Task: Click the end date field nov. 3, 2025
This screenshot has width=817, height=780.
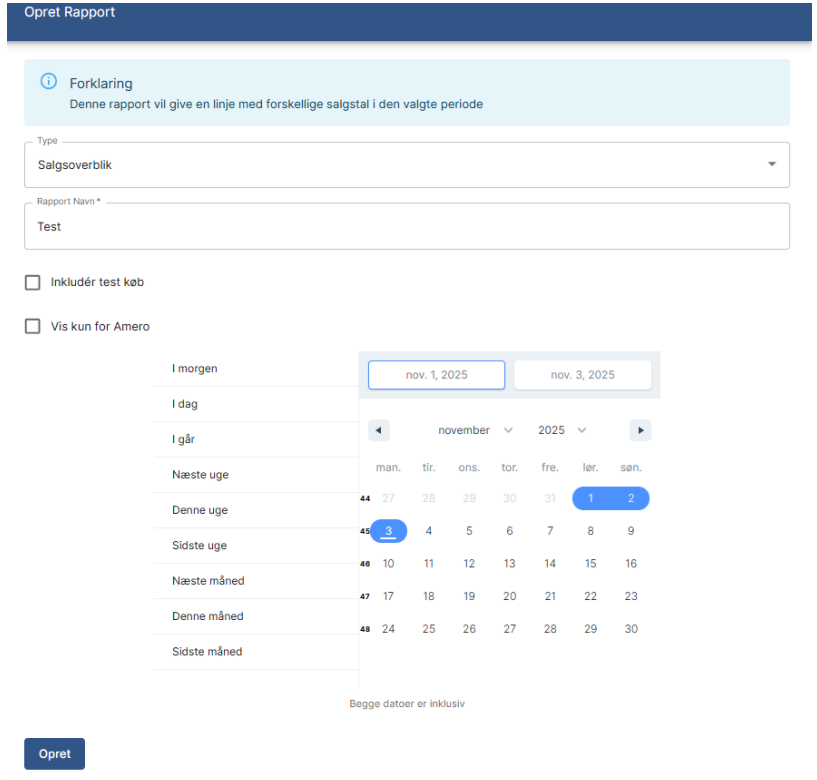Action: (x=582, y=375)
